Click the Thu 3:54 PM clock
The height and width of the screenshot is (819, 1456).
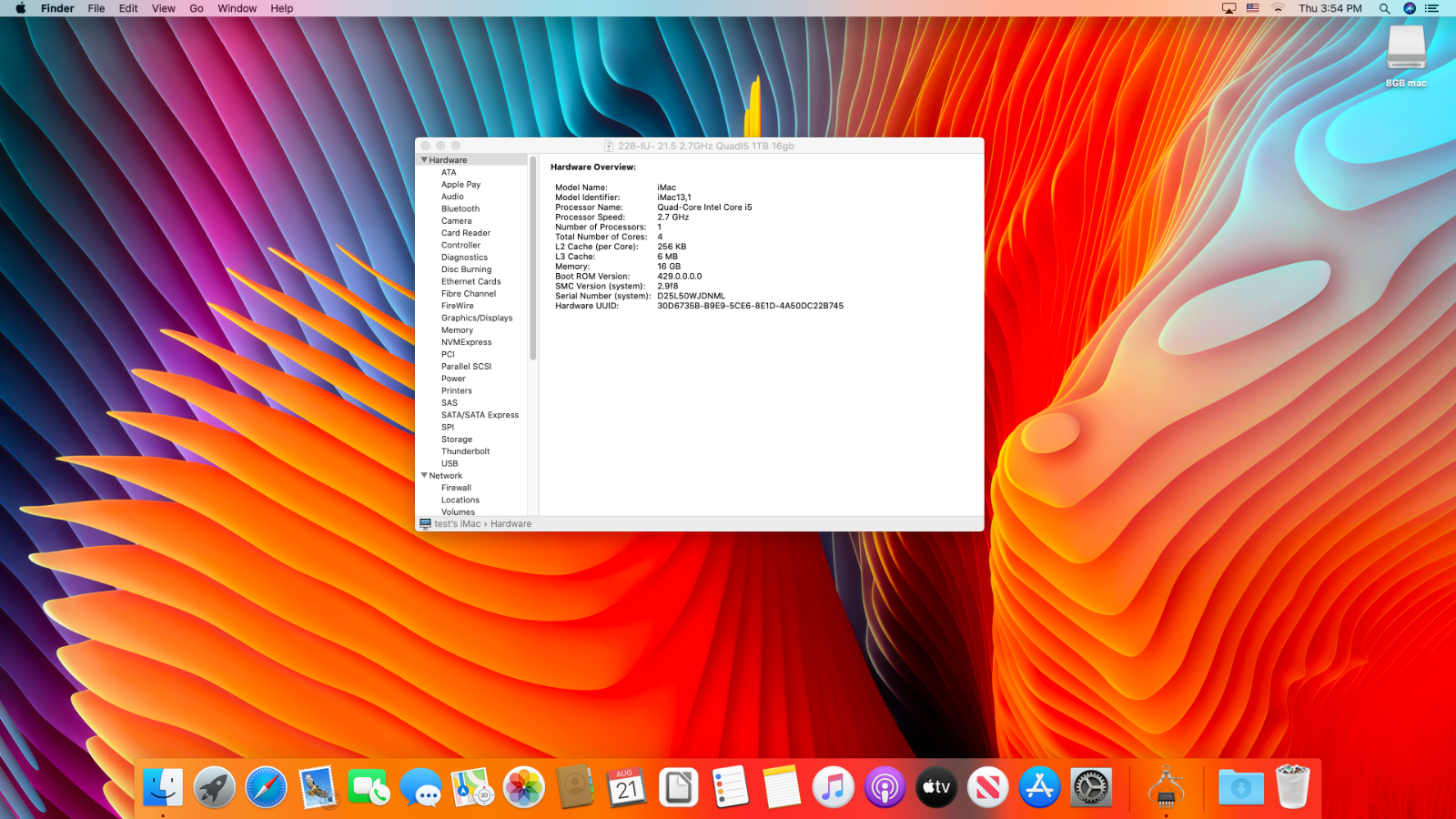pos(1330,8)
